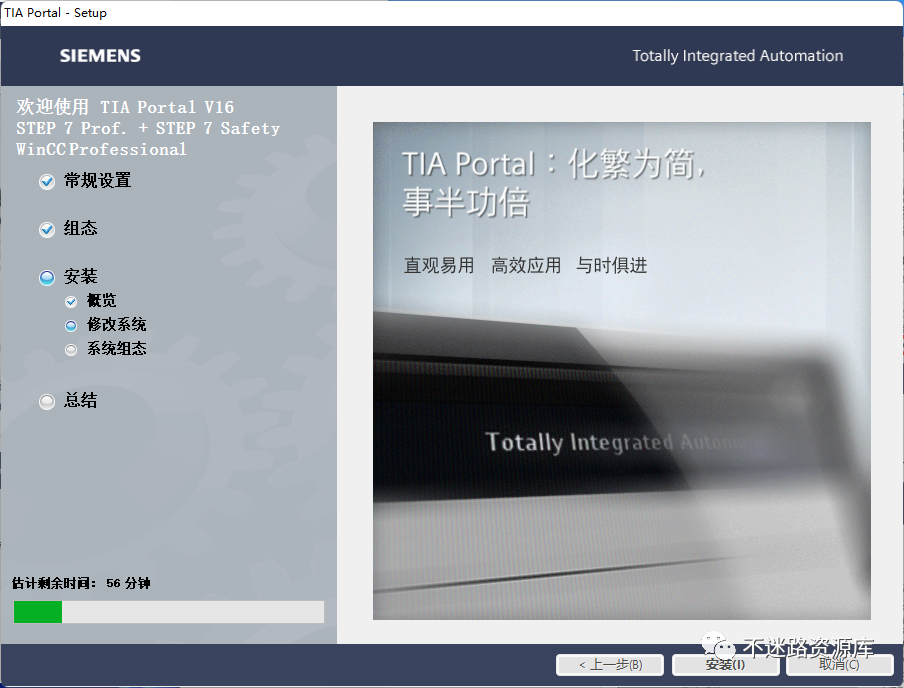Select the 概览 sub-step
This screenshot has height=688, width=904.
click(101, 300)
